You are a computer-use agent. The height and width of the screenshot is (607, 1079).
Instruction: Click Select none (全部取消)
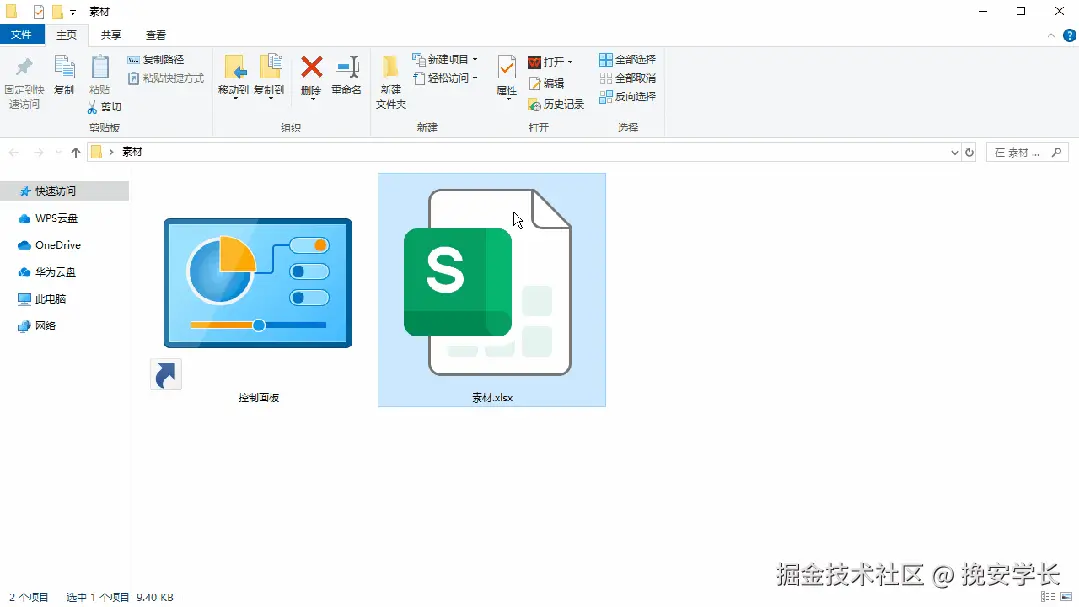pyautogui.click(x=627, y=78)
